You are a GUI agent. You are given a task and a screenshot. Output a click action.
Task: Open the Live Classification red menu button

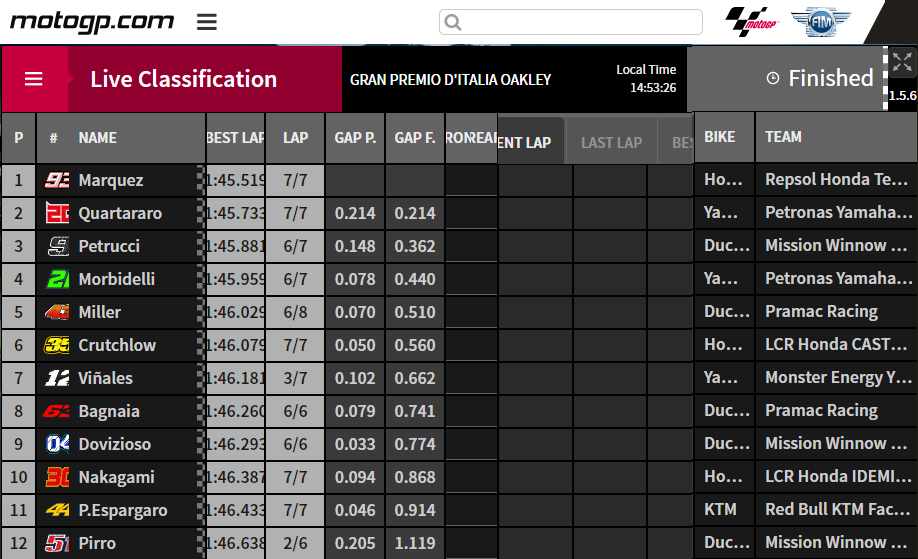pos(34,79)
